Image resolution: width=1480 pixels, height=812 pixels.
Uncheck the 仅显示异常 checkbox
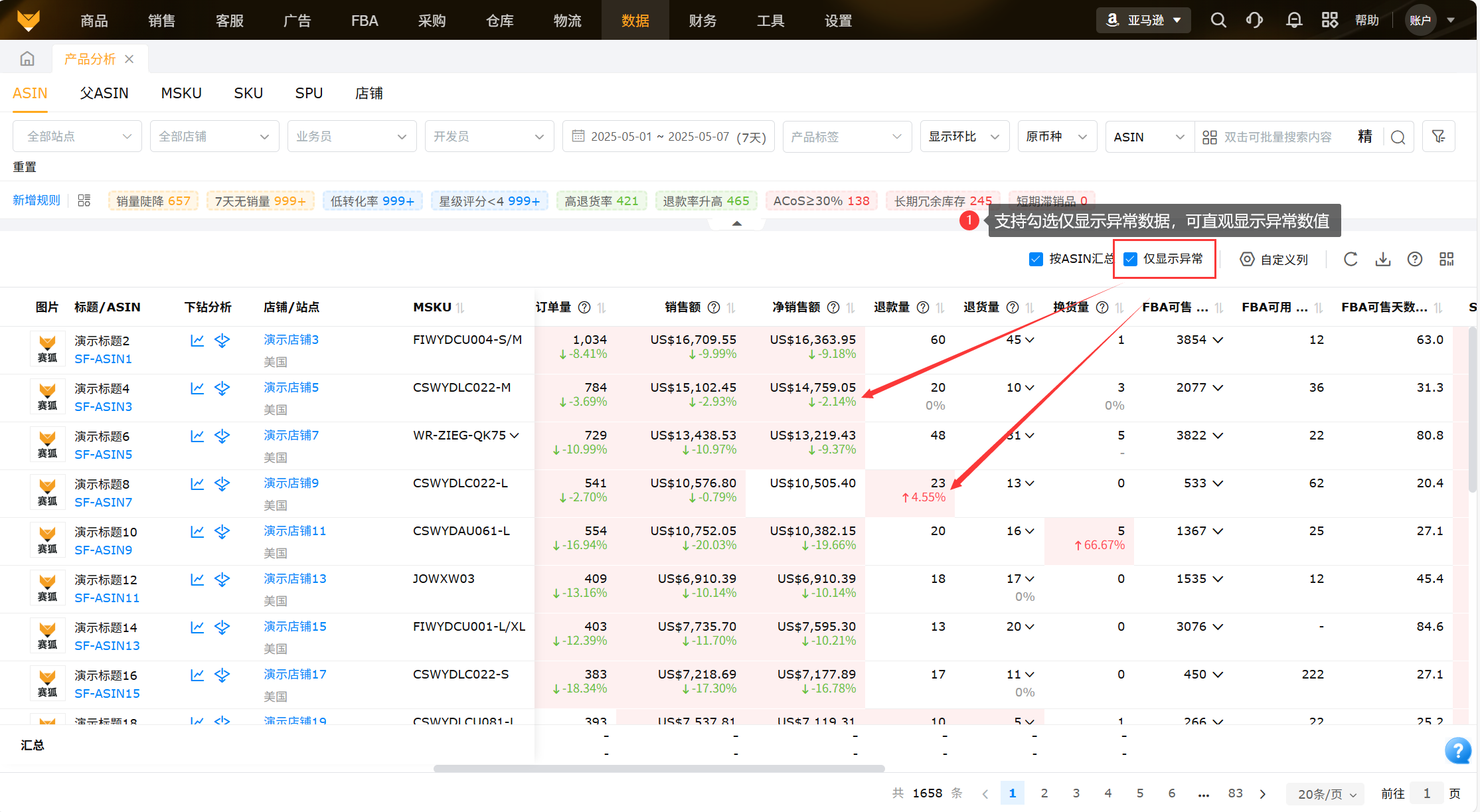tap(1130, 259)
